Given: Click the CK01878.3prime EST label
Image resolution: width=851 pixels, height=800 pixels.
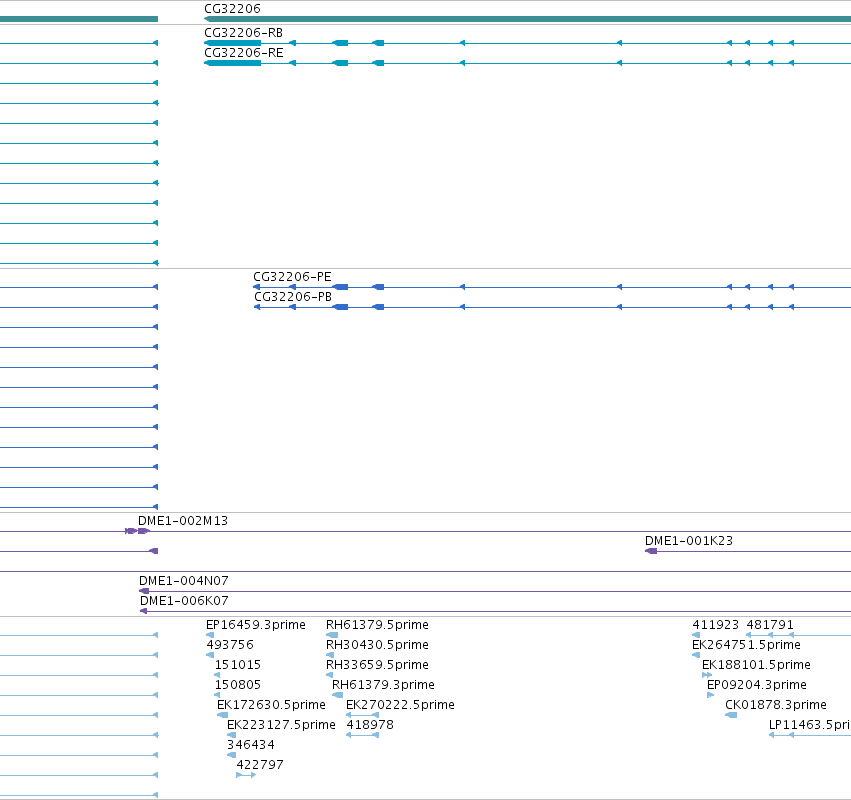Looking at the screenshot, I should pos(776,705).
